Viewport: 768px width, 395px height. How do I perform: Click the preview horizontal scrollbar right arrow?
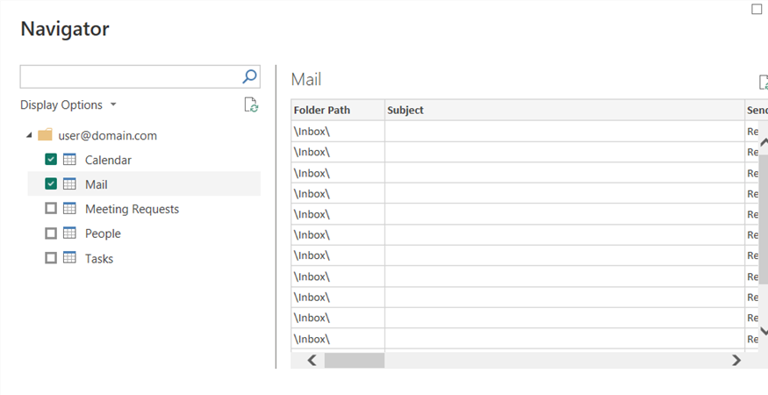[736, 360]
